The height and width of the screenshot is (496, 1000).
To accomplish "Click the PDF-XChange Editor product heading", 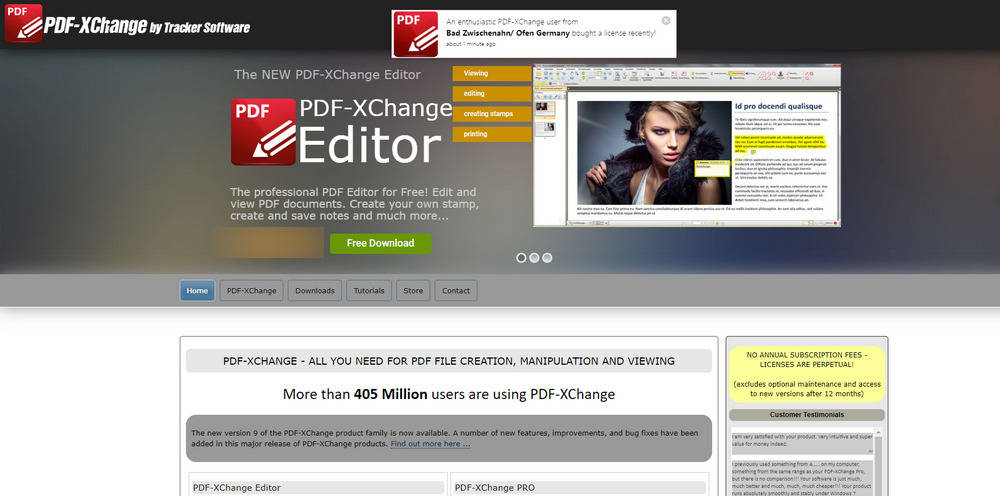I will coord(318,488).
